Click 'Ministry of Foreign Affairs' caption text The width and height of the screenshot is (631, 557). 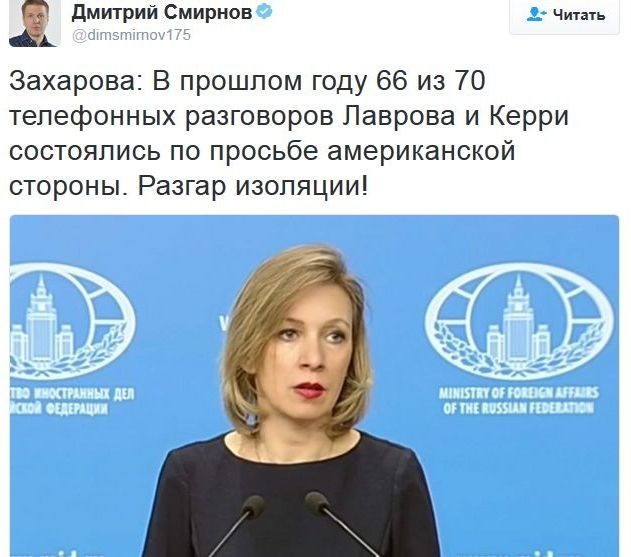(x=518, y=393)
